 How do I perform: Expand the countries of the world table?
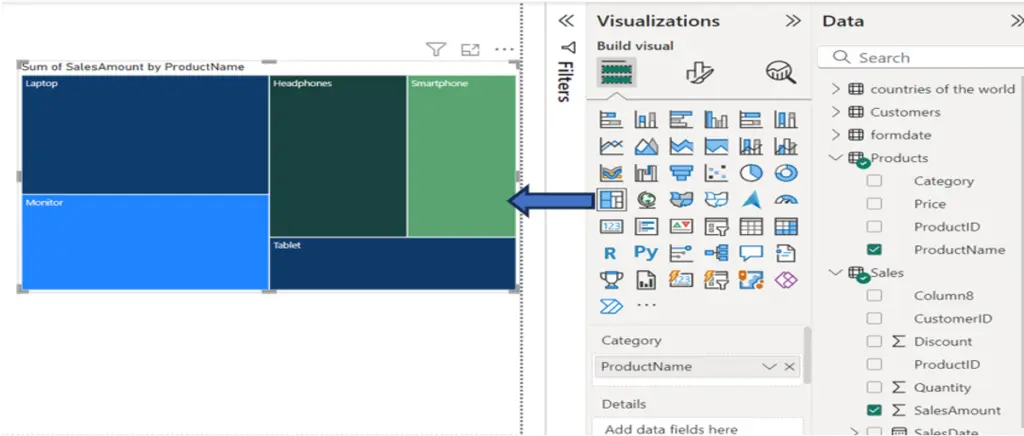click(836, 89)
